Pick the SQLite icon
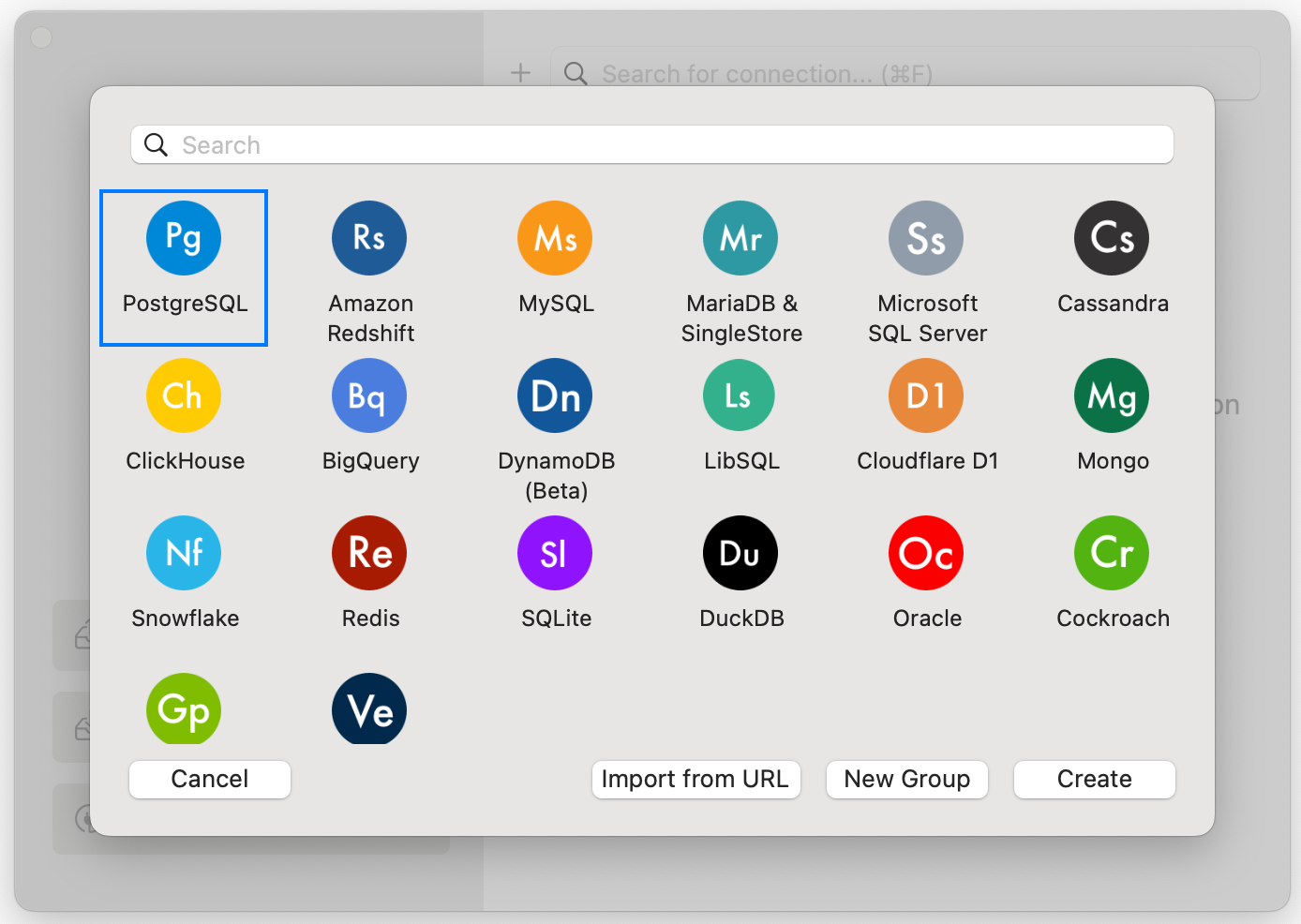1301x924 pixels. click(555, 553)
